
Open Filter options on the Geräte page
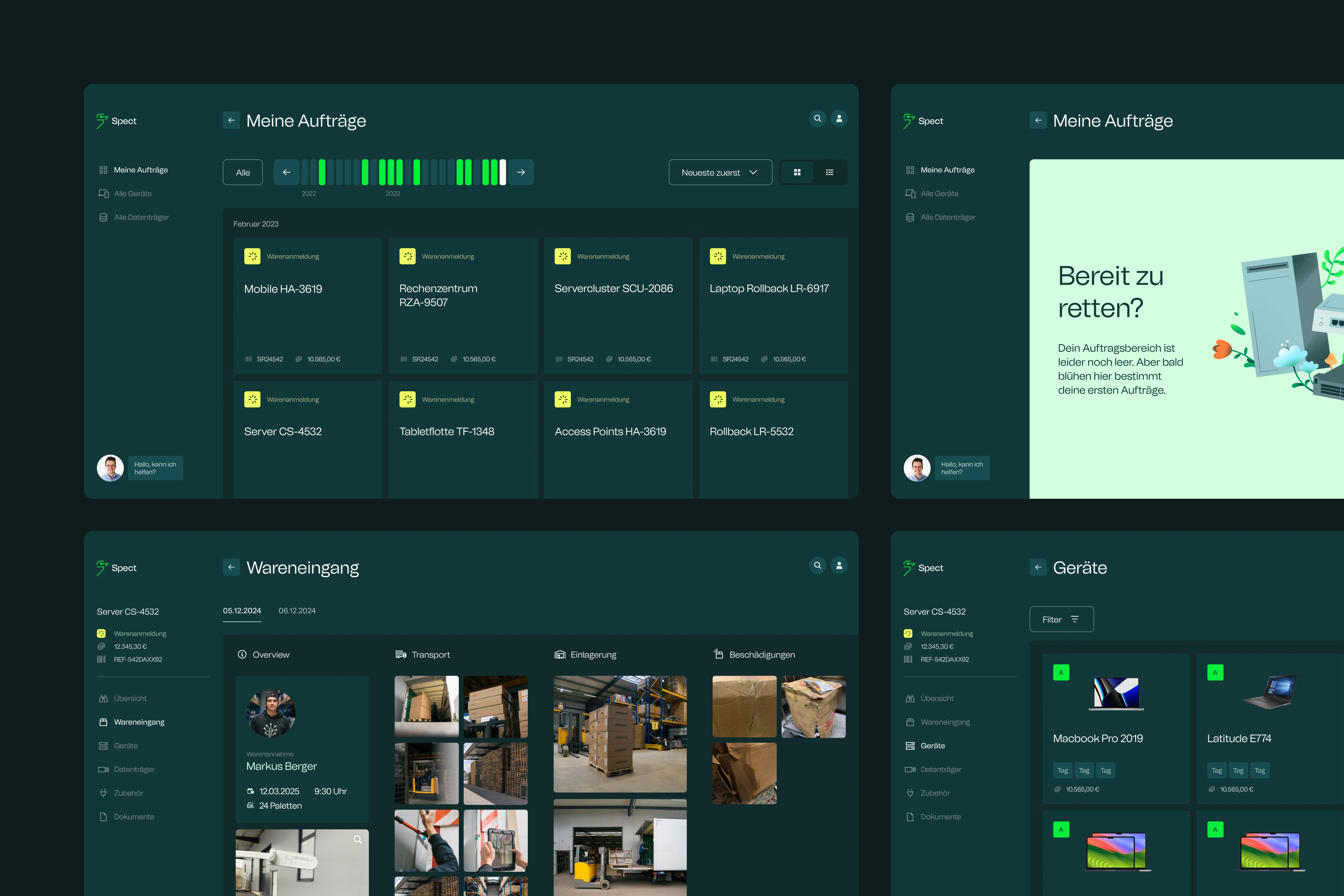point(1061,619)
